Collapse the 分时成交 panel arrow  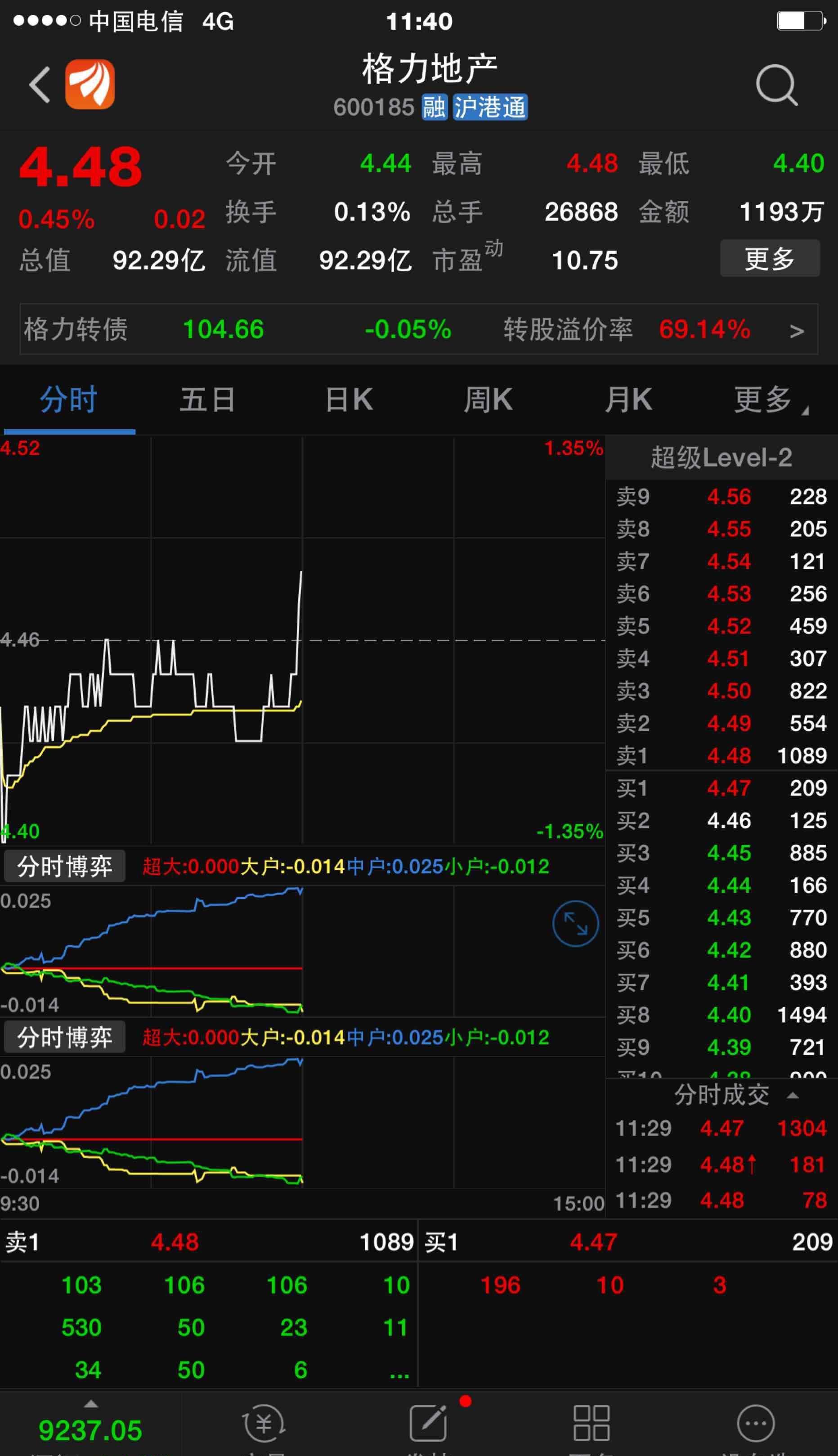[x=793, y=1095]
